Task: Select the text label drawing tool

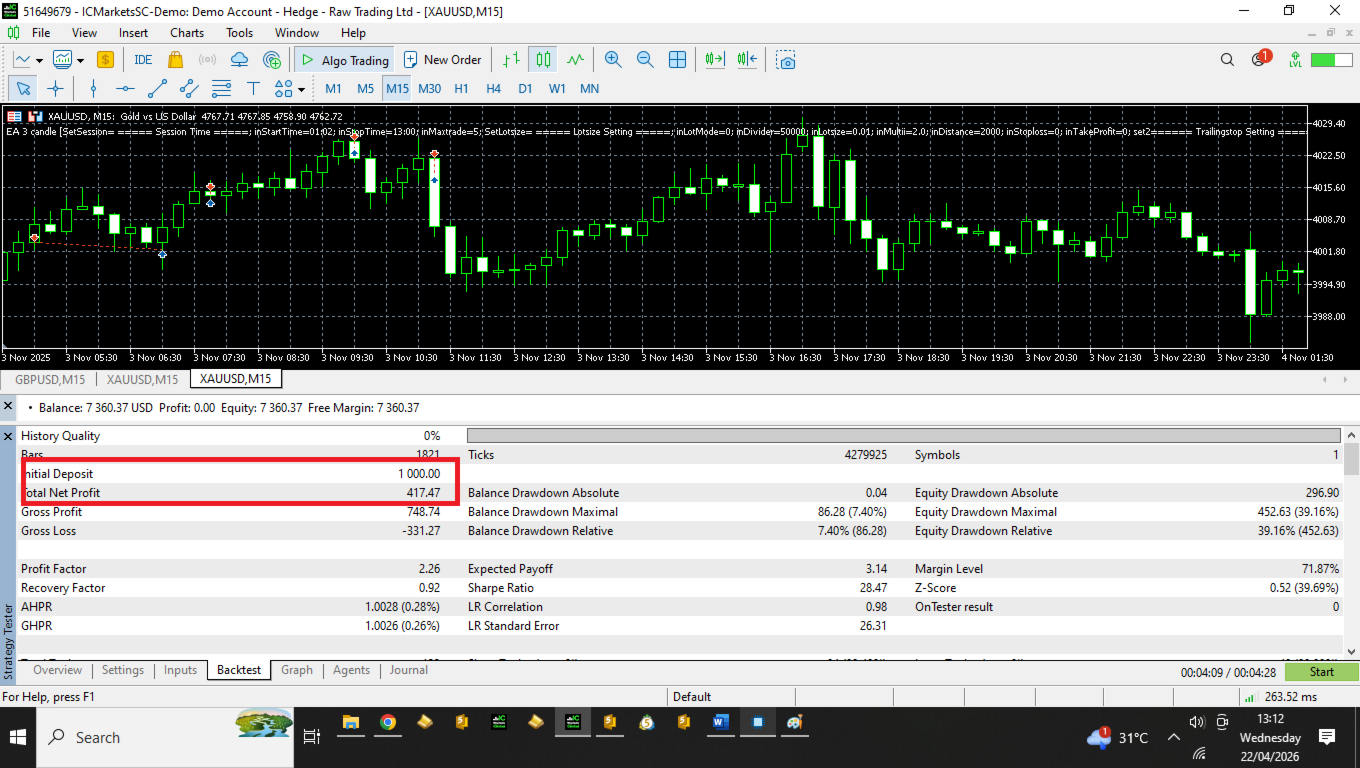Action: 253,88
